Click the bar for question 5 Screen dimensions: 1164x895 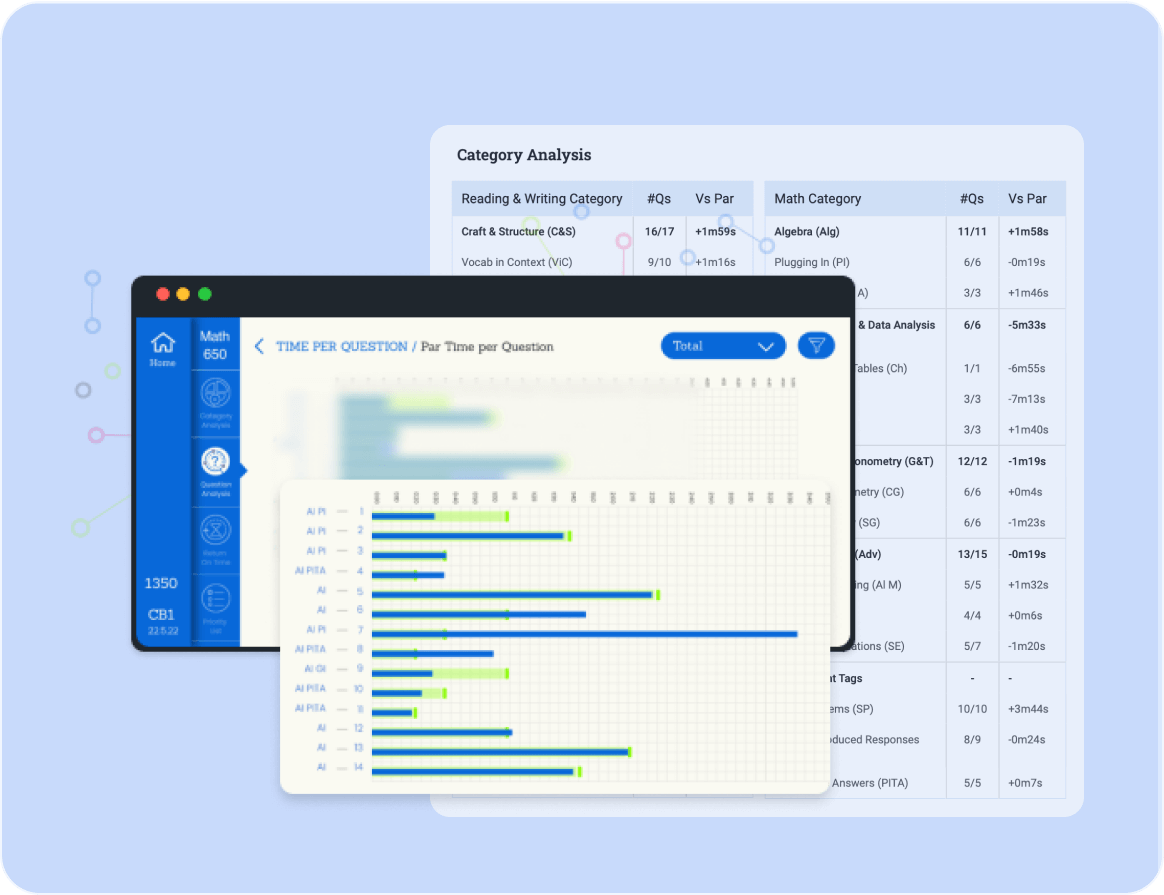point(512,594)
